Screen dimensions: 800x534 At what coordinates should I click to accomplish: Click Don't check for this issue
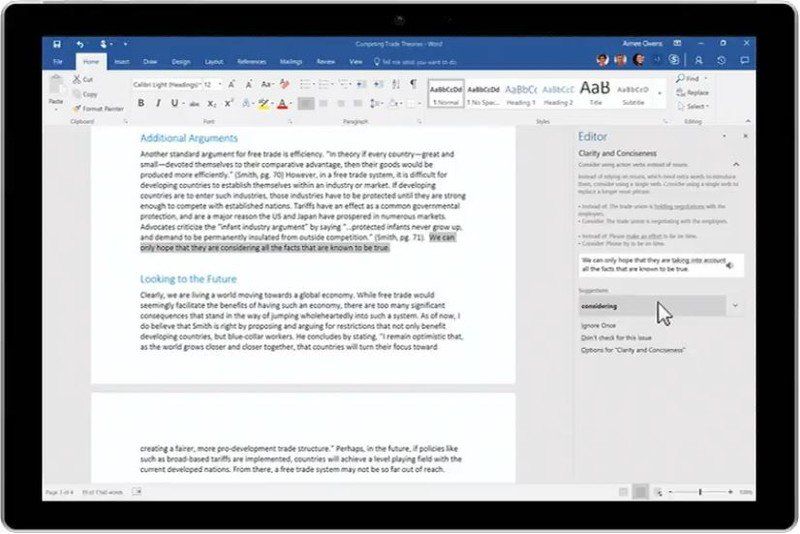pos(616,338)
